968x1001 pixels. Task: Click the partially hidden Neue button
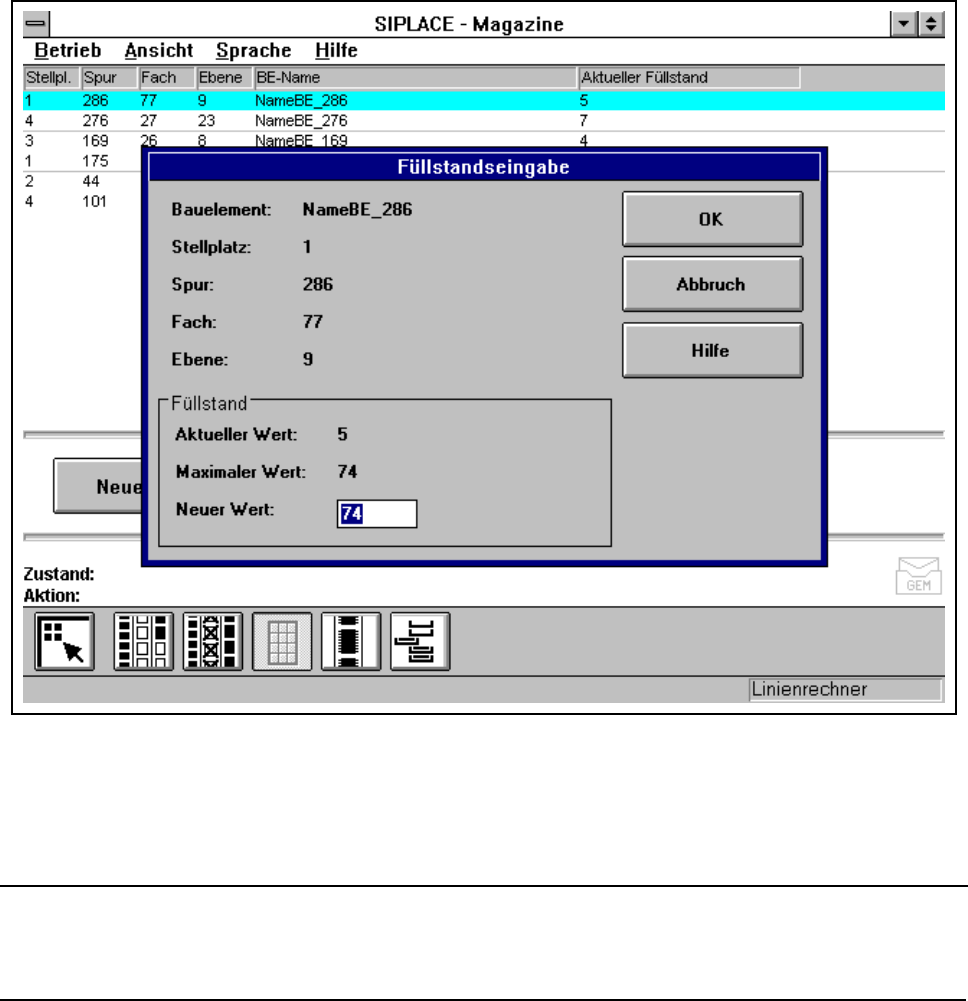pos(98,486)
